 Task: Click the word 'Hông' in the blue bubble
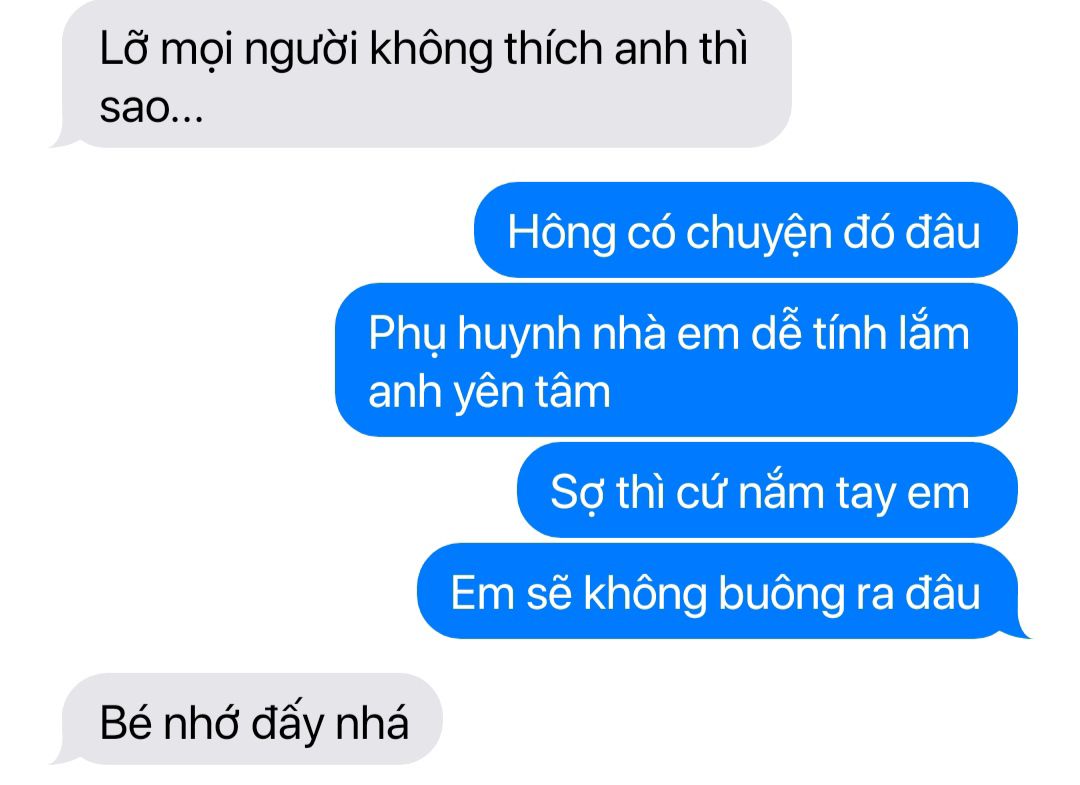tap(561, 233)
